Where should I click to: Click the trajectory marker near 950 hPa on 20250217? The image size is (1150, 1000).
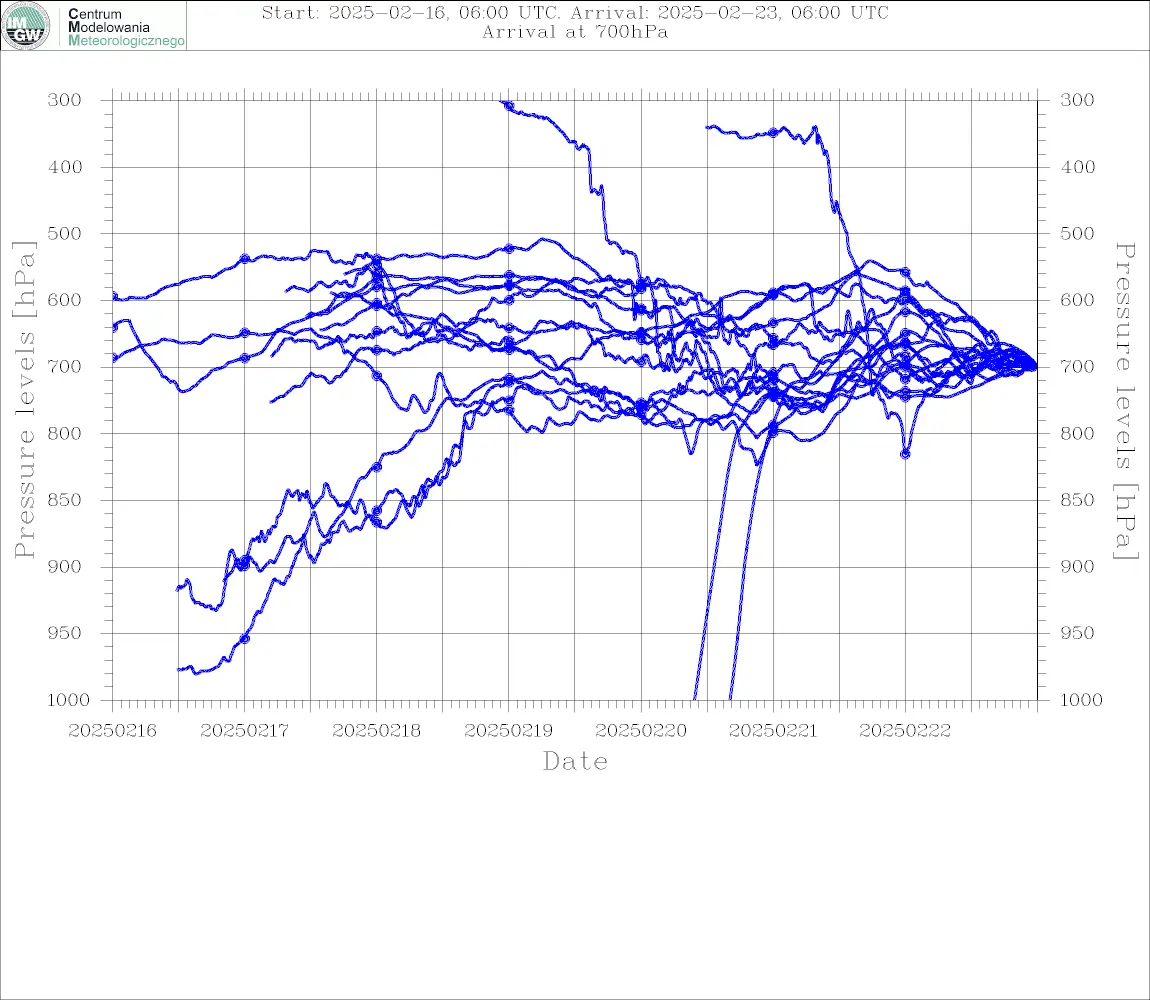tap(245, 639)
